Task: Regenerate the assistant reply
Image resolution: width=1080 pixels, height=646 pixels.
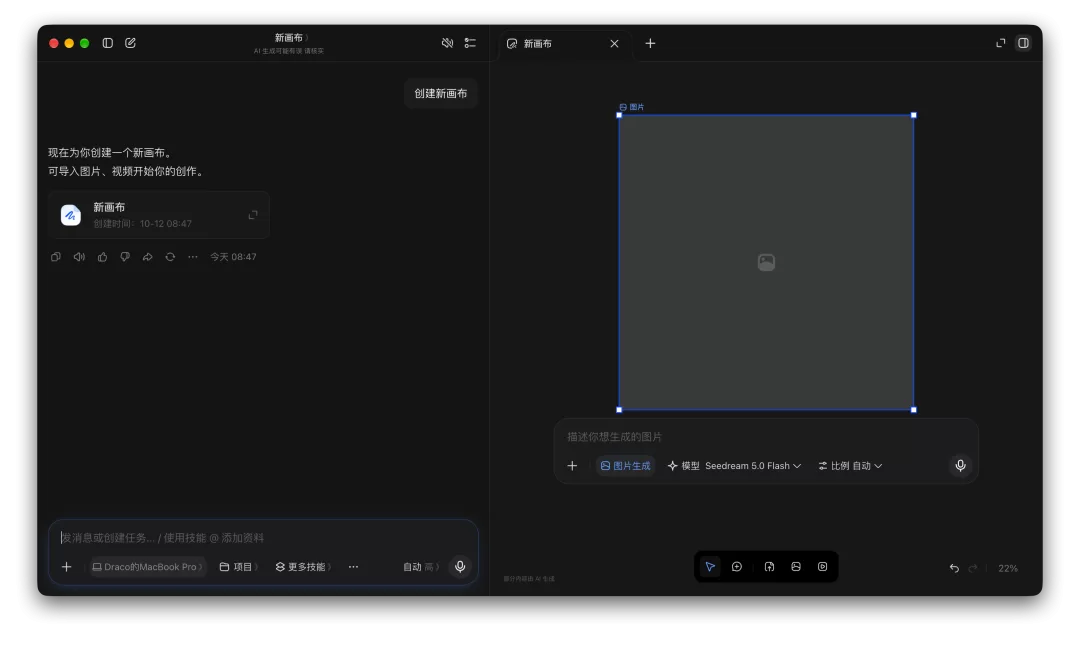Action: 170,257
